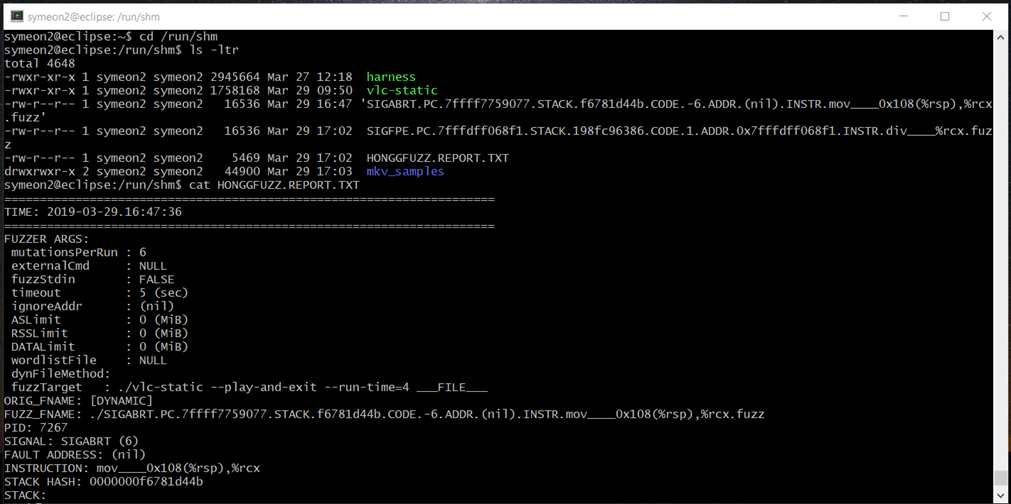Click the 'mutationsPerRun : 6' line

[x=79, y=253]
